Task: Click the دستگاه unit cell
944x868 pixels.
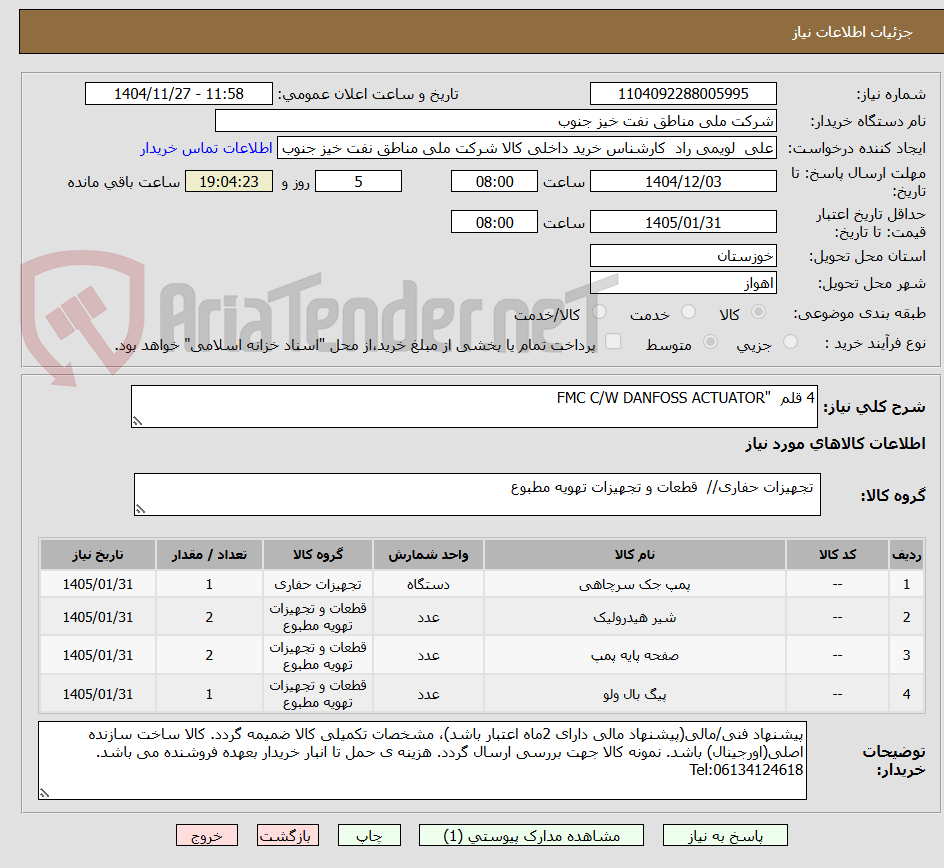Action: (x=428, y=584)
